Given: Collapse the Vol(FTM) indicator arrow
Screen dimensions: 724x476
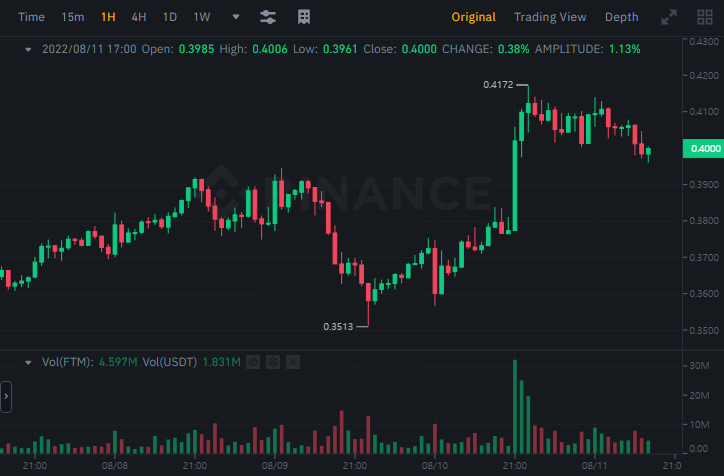Looking at the screenshot, I should pyautogui.click(x=28, y=363).
